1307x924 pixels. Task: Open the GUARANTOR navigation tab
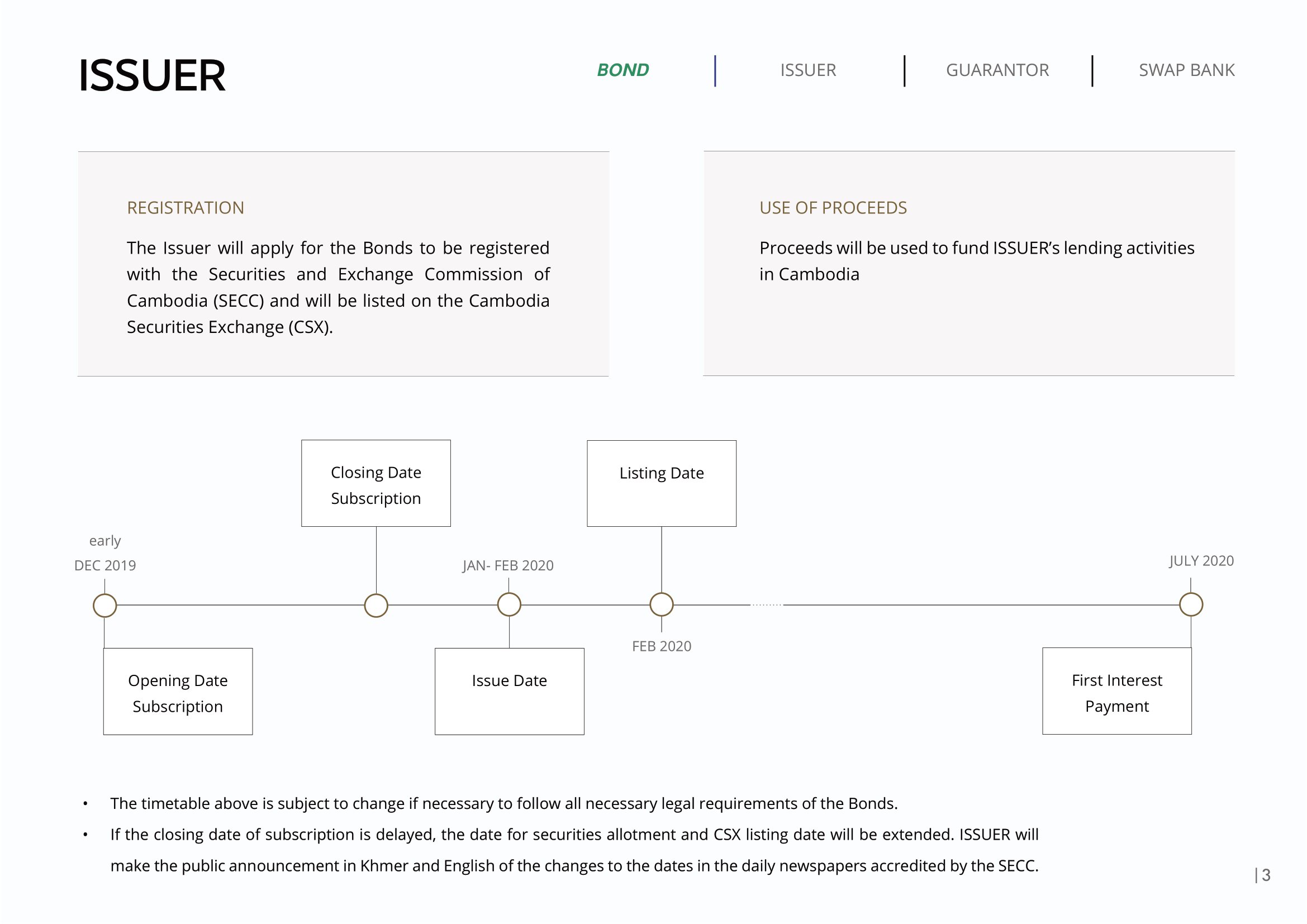coord(997,70)
